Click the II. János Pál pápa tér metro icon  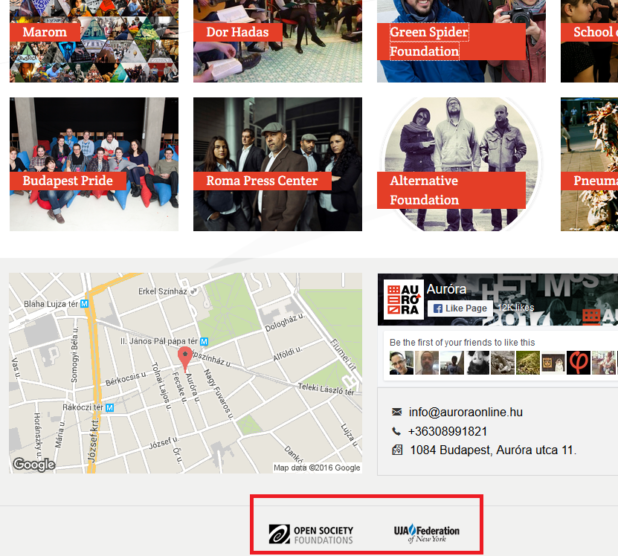203,341
